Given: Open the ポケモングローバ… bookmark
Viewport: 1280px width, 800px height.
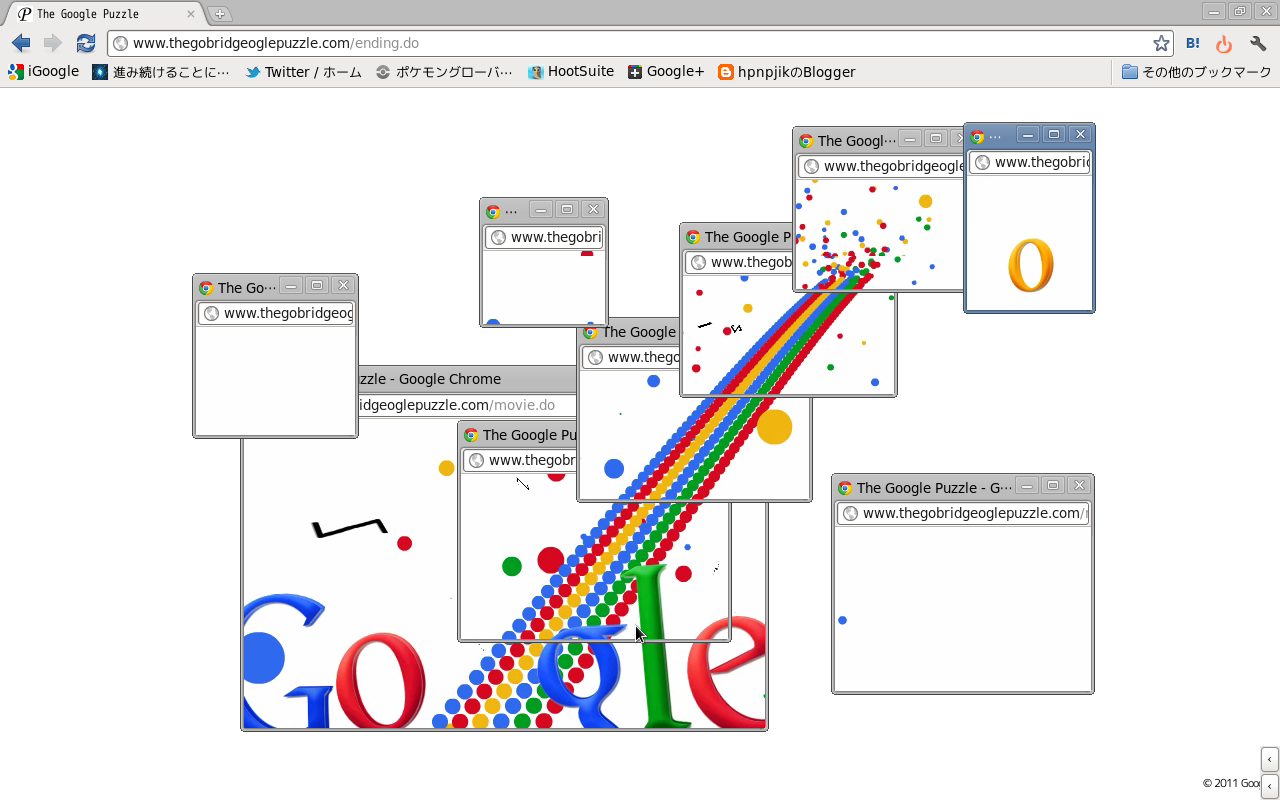Looking at the screenshot, I should (x=444, y=72).
